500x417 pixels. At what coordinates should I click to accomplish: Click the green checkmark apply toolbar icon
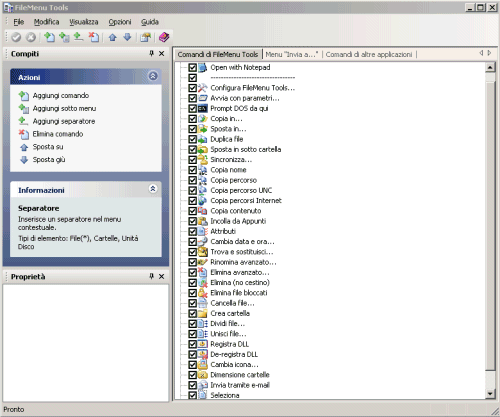point(16,37)
